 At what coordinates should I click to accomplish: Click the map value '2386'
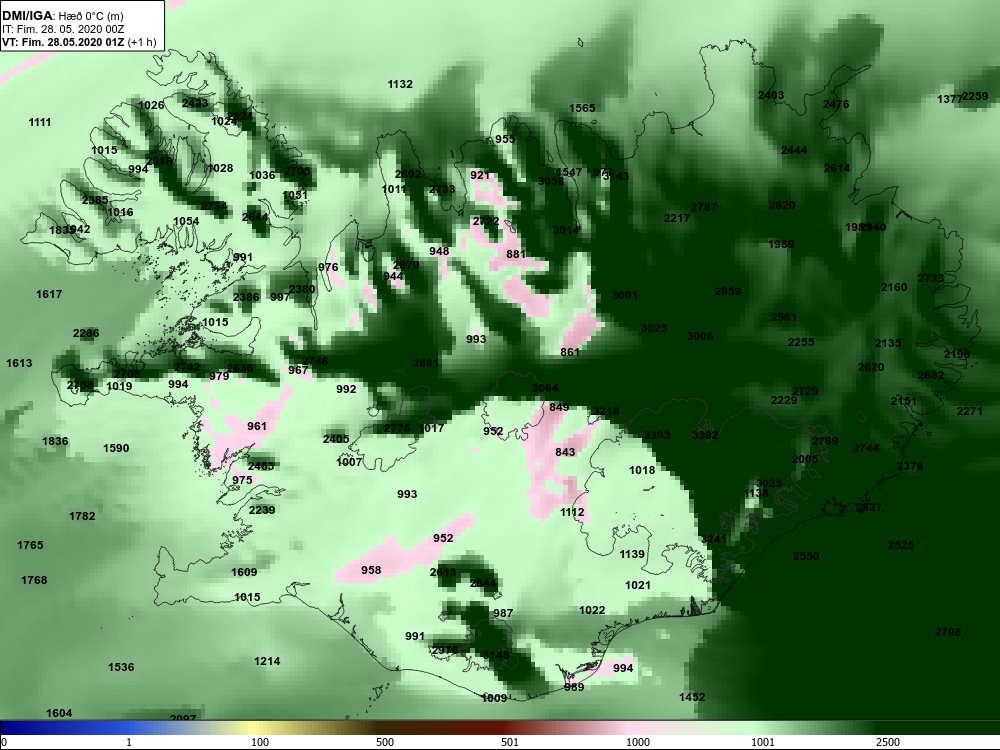tap(246, 297)
